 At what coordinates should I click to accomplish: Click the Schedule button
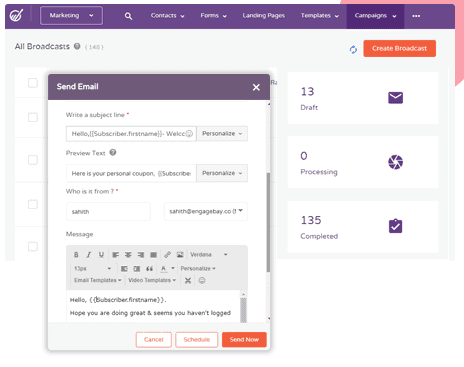coord(197,340)
